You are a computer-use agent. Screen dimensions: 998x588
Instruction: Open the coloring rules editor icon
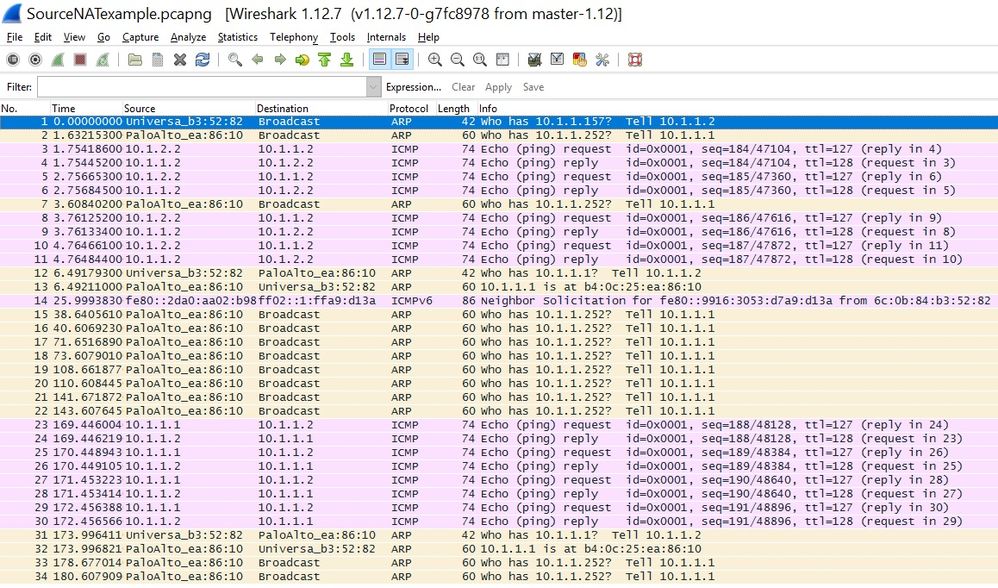580,60
